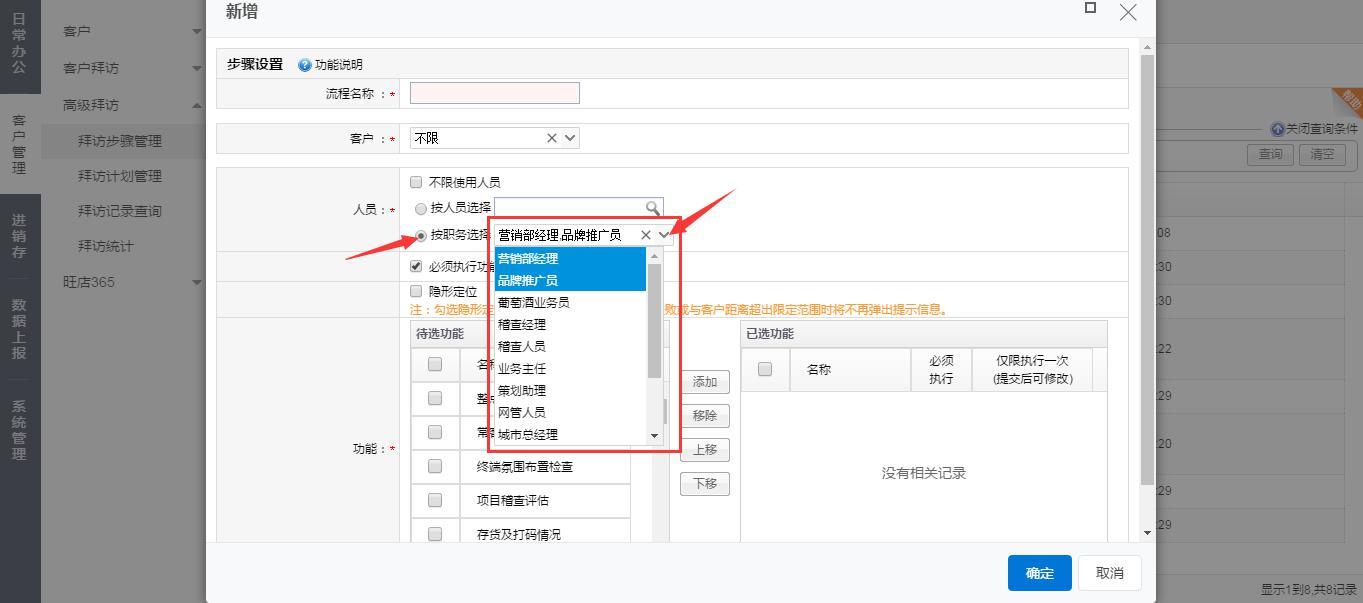
Task: Clear the selected 职务 with X icon
Action: 646,235
